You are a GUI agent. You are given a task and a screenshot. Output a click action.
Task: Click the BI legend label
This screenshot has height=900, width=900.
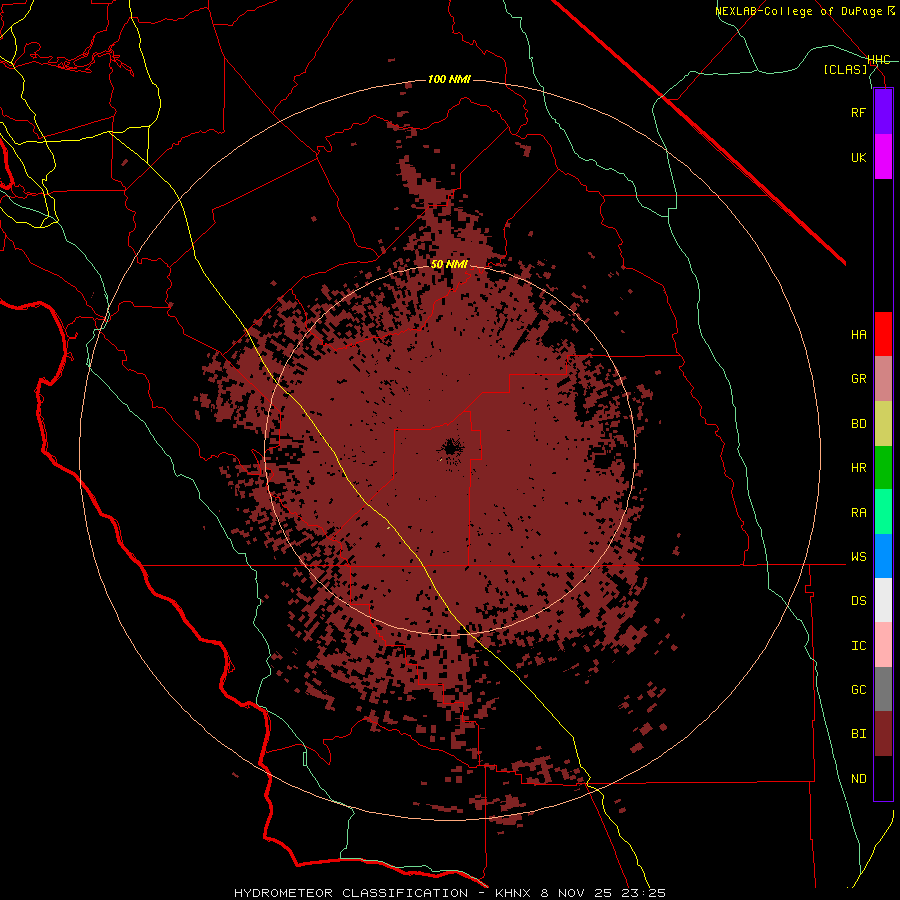coord(859,734)
